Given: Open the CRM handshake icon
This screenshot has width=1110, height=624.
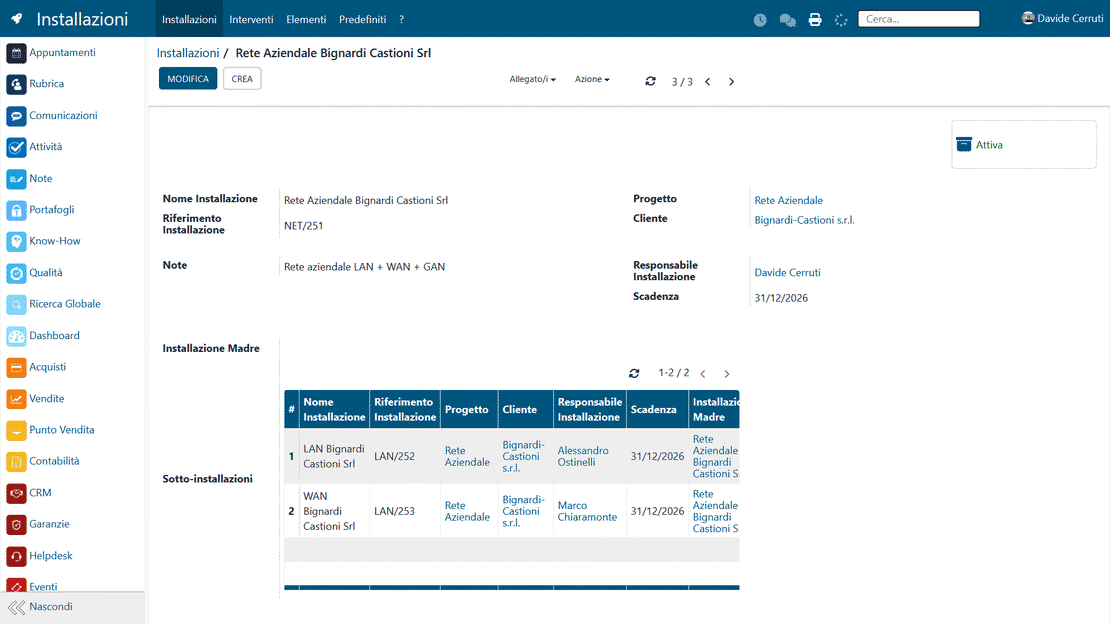Looking at the screenshot, I should tap(16, 494).
